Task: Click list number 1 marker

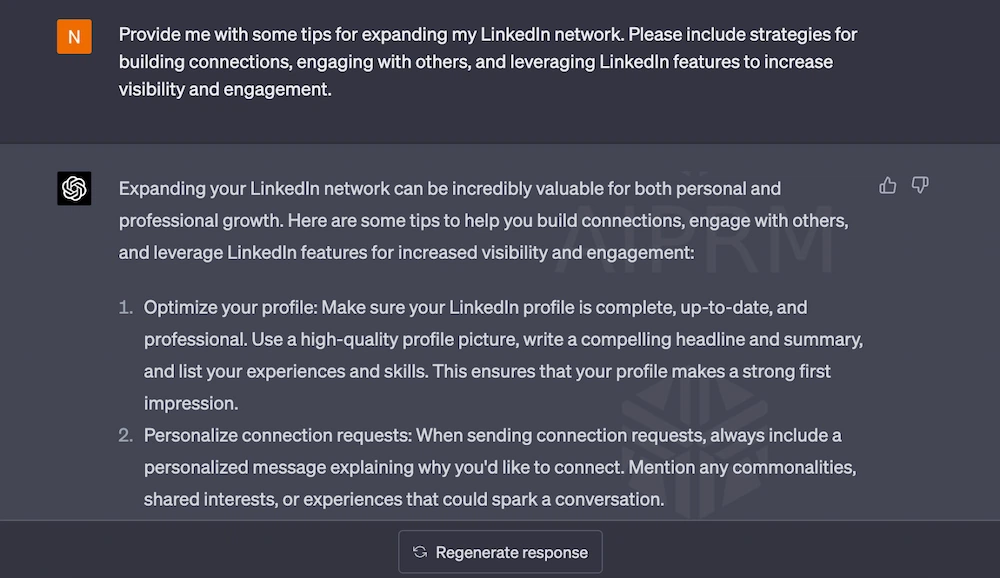Action: point(126,308)
